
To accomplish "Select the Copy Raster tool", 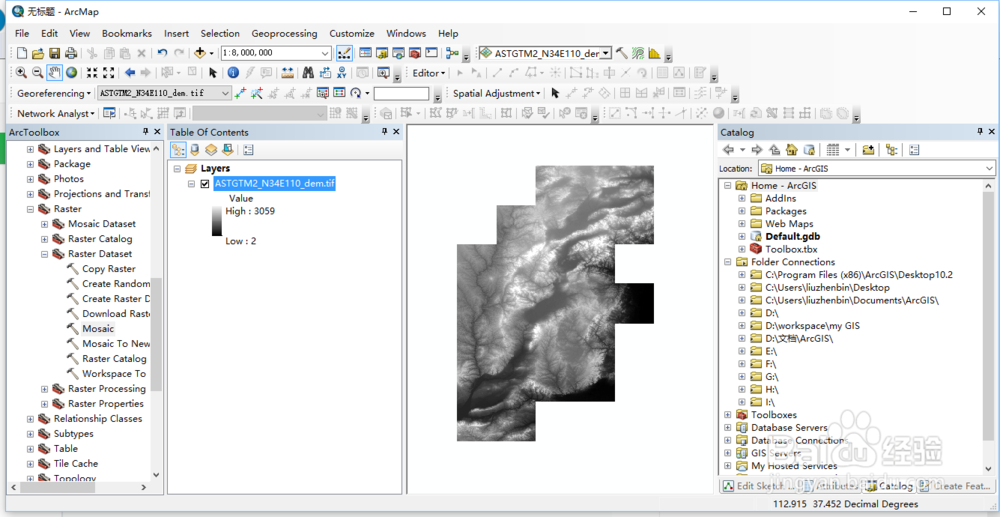I will (108, 268).
